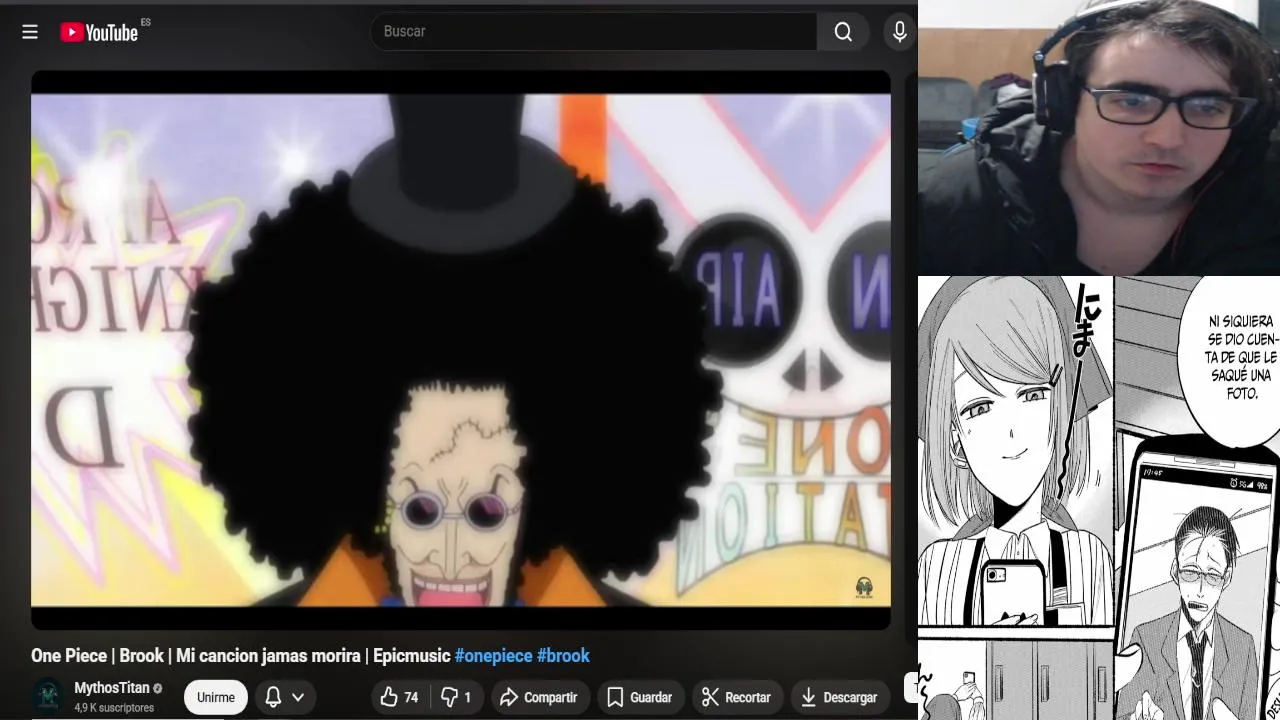Image resolution: width=1280 pixels, height=720 pixels.
Task: Expand the notification bell dropdown
Action: pyautogui.click(x=284, y=697)
